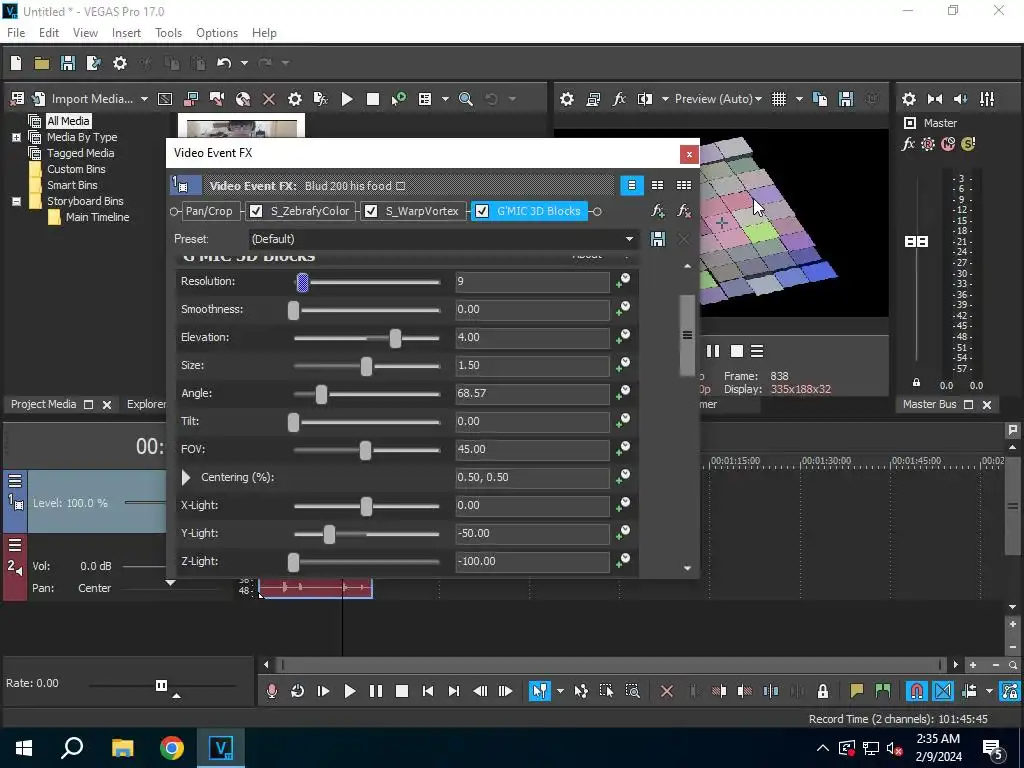
Task: Open Google Chrome from the taskbar
Action: (172, 748)
